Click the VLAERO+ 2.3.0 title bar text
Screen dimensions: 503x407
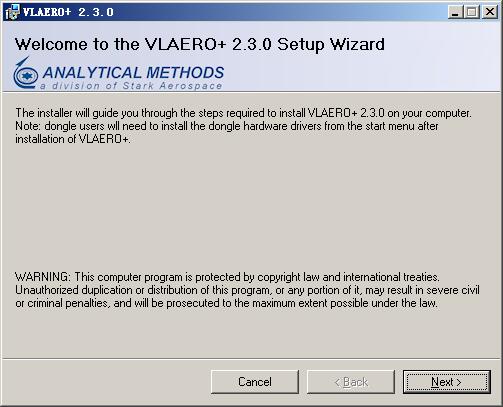pos(68,12)
